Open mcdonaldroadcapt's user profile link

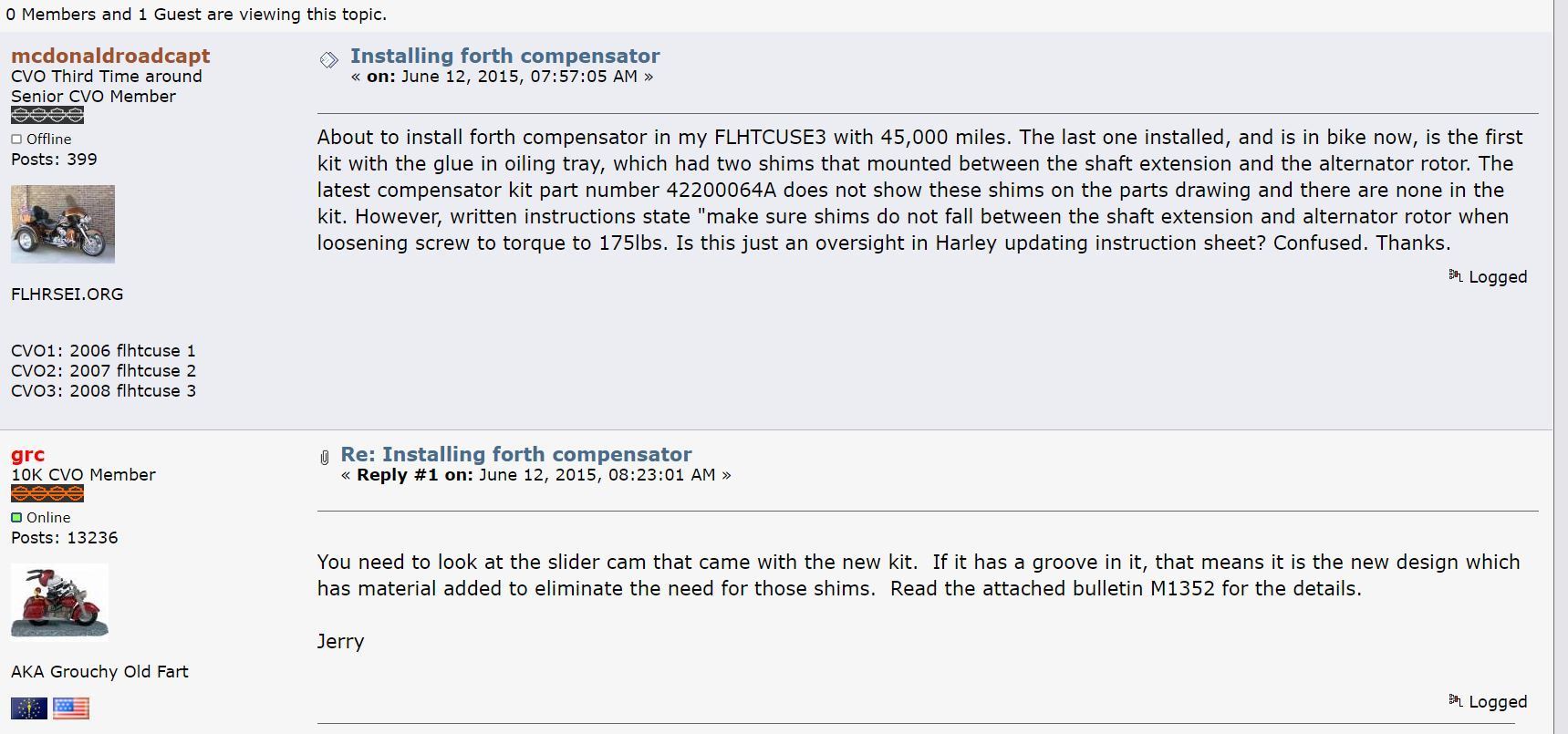tap(110, 56)
